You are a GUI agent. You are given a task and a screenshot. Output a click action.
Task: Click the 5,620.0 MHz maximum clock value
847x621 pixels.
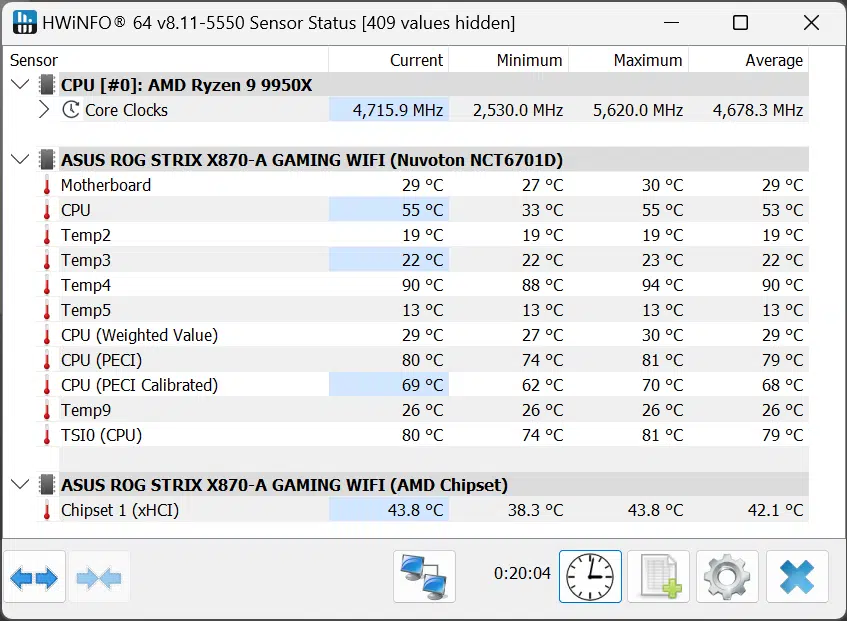point(638,110)
